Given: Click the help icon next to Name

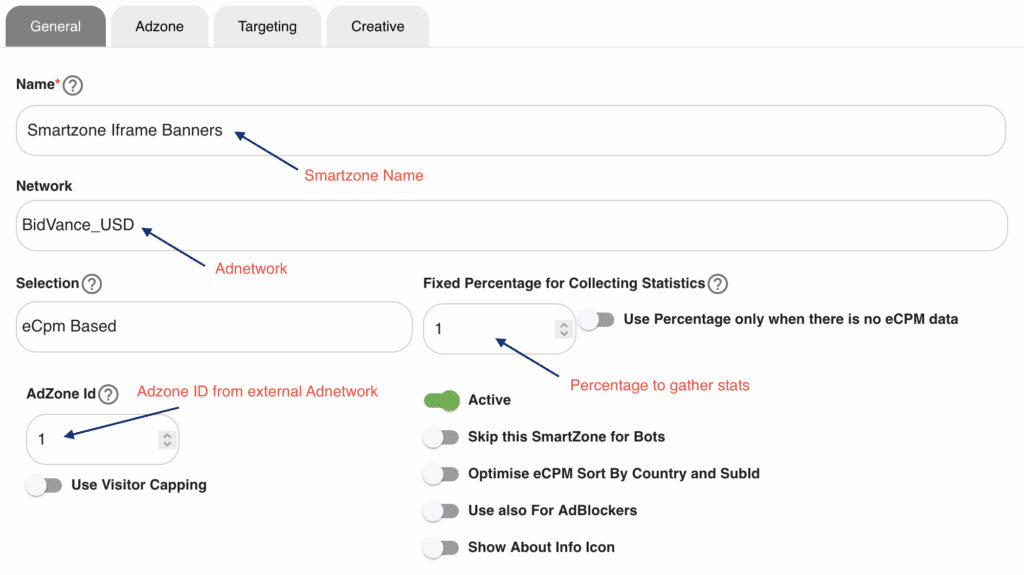Looking at the screenshot, I should (72, 86).
